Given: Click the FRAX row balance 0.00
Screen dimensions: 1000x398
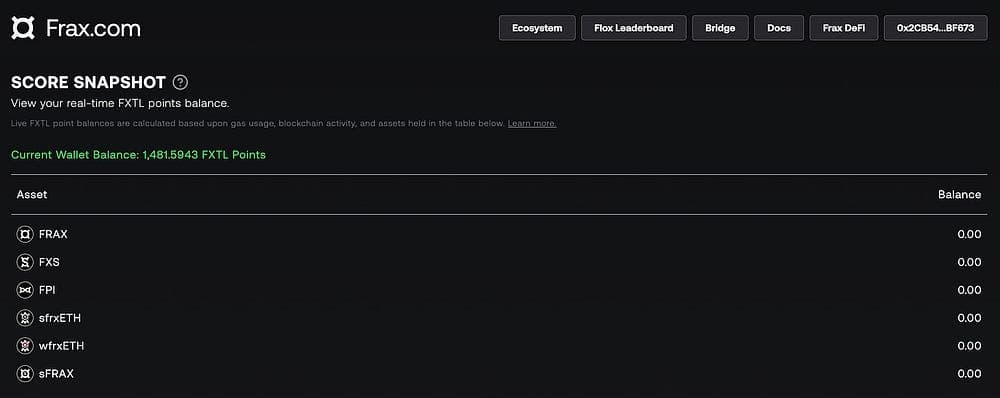Looking at the screenshot, I should coord(969,234).
